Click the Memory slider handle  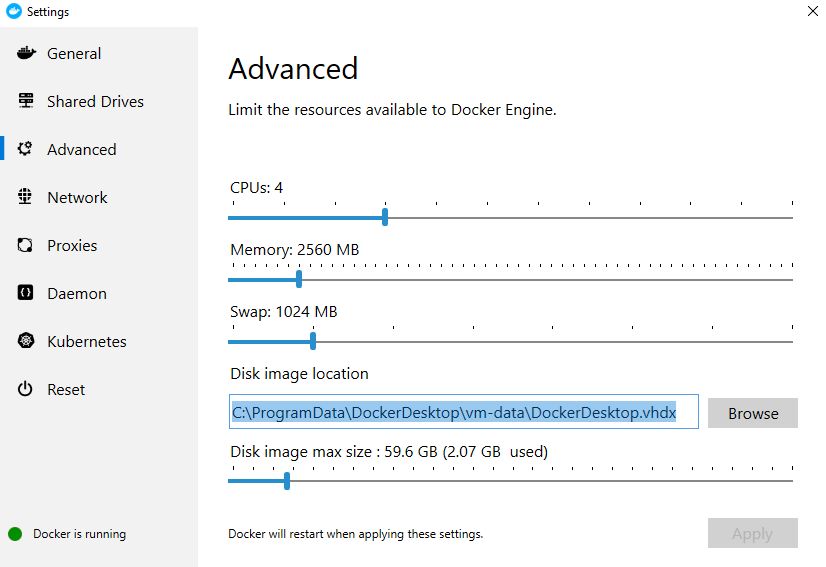click(299, 279)
